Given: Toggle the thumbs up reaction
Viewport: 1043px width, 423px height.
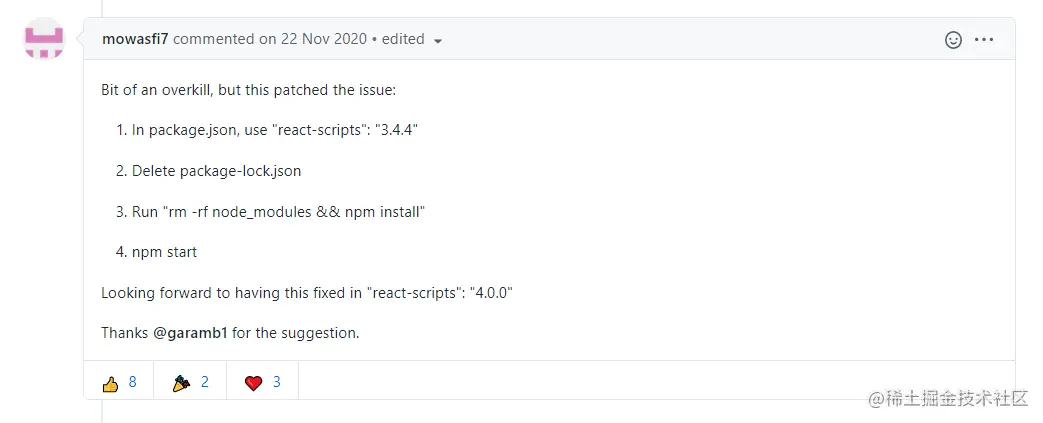Looking at the screenshot, I should click(119, 382).
